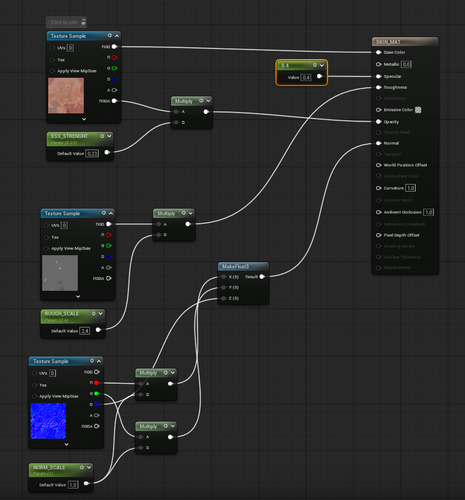
Task: Collapse the skin-colored Texture Sample using its header chevron
Action: 117,35
